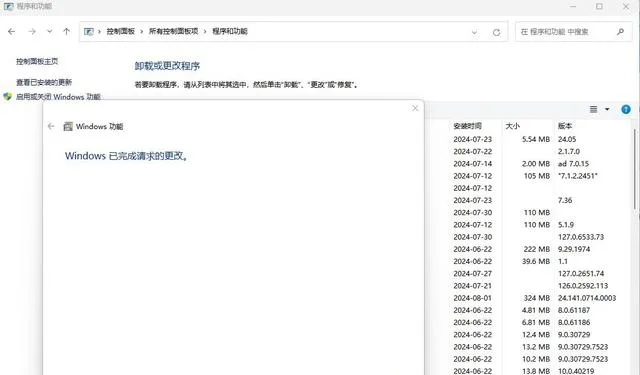Change the list view layout icon
Image resolution: width=640 pixels, height=375 pixels.
(x=593, y=109)
